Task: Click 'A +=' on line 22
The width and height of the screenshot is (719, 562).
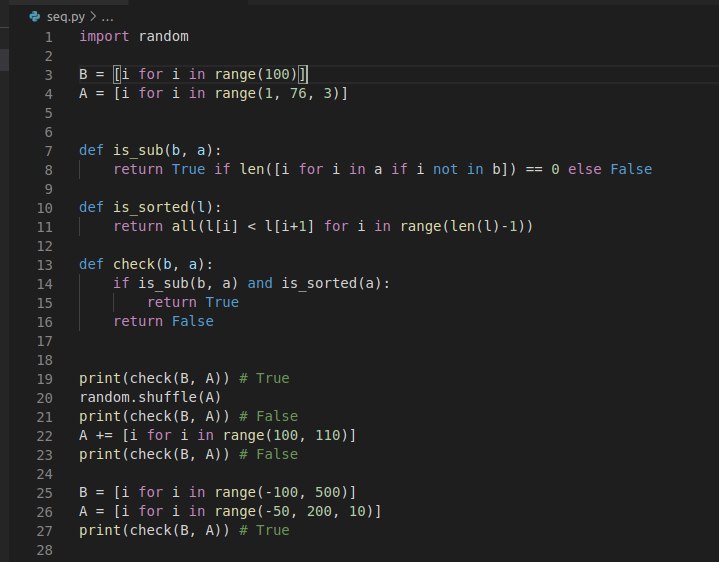Action: [96, 435]
